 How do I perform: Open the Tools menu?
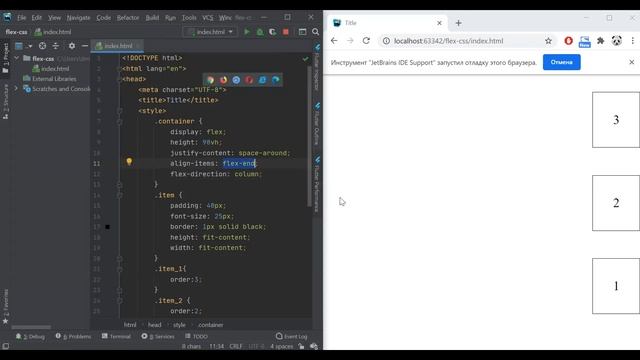[x=189, y=18]
